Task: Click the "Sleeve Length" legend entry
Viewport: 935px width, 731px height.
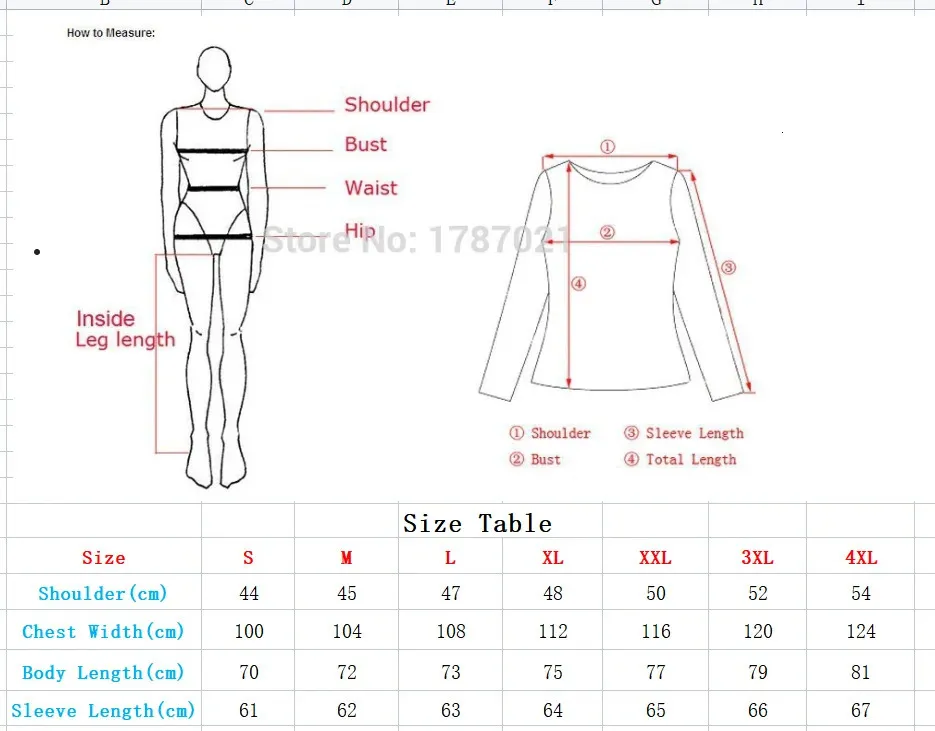Action: [694, 433]
